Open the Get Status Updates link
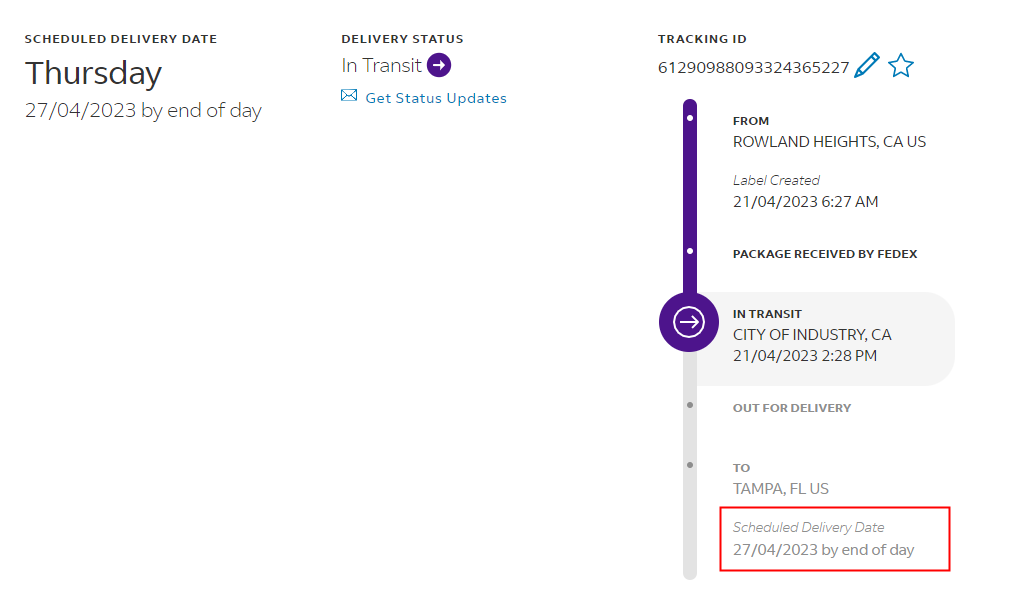The height and width of the screenshot is (600, 1018). click(436, 98)
